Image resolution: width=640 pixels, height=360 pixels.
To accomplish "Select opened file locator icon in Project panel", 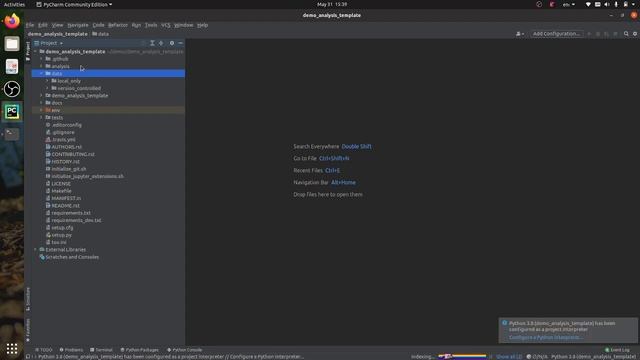I will tap(143, 43).
